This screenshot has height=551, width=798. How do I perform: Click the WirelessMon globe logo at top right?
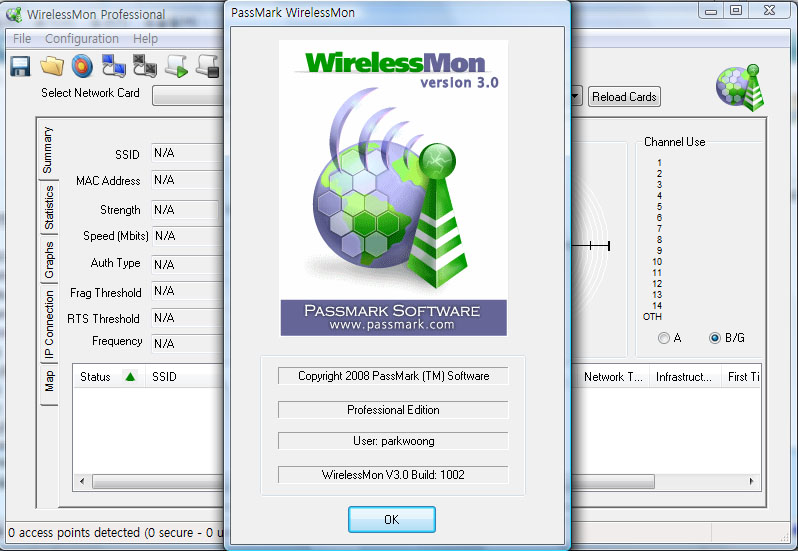740,88
